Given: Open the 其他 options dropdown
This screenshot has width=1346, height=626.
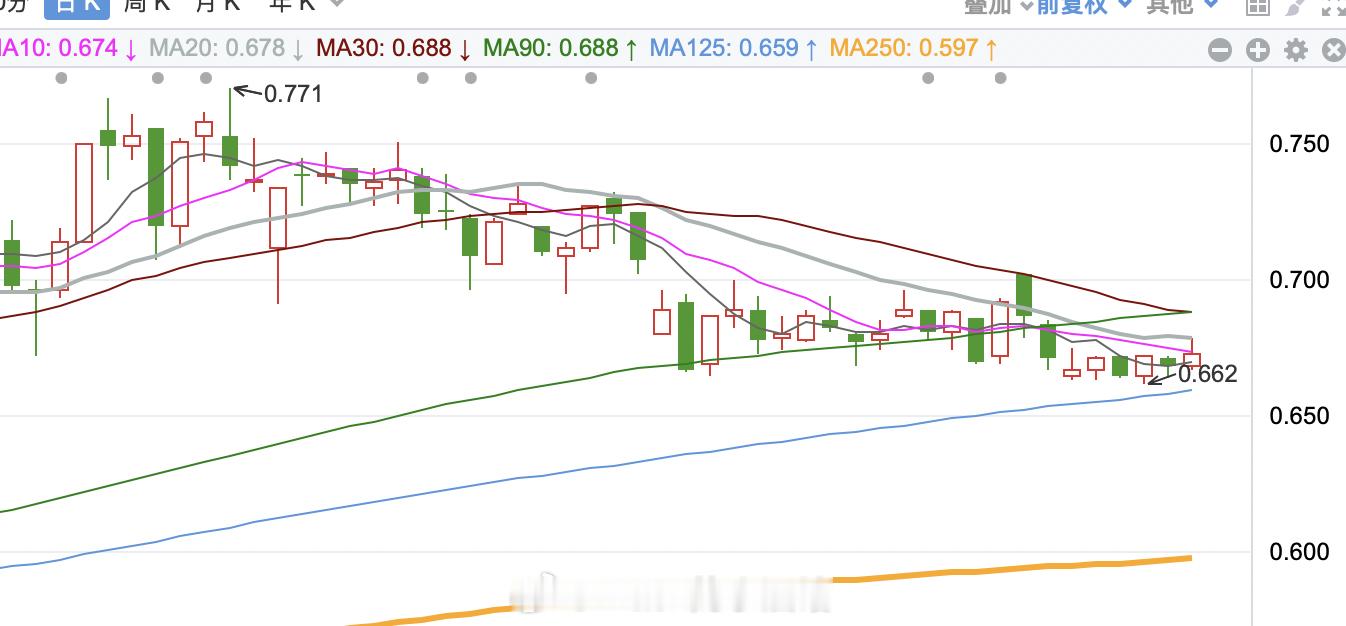Looking at the screenshot, I should pos(1183,5).
